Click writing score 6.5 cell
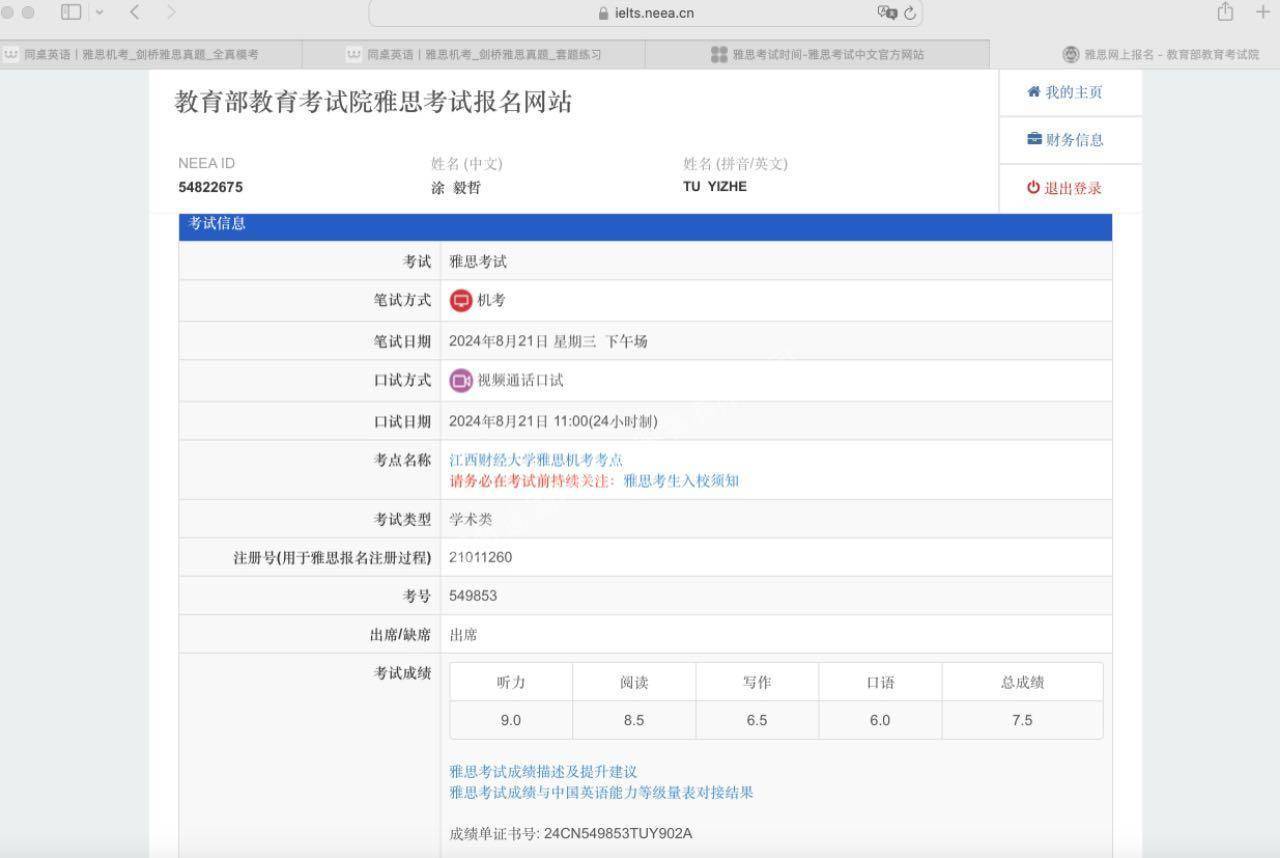 coord(757,720)
